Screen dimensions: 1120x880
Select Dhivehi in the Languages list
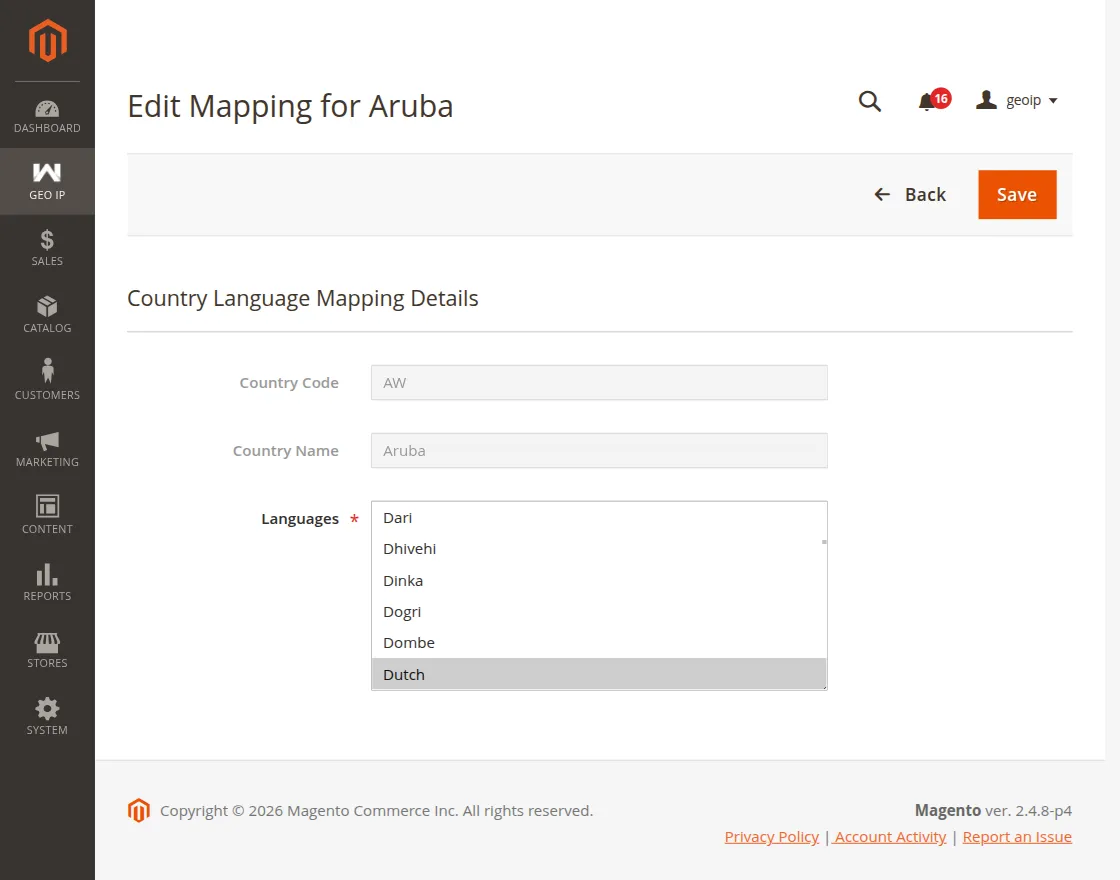pos(599,549)
